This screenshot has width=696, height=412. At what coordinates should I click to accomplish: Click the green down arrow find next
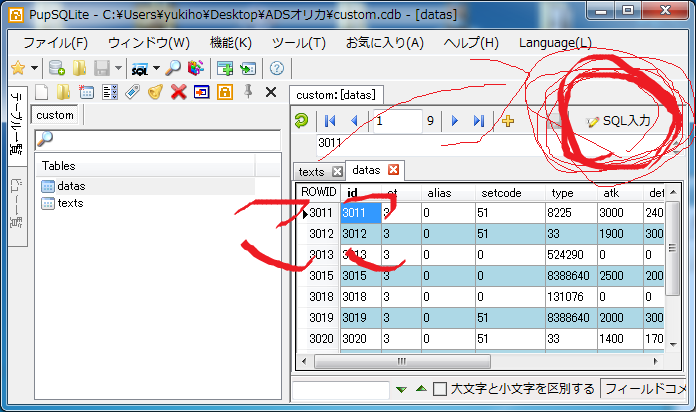coord(401,389)
